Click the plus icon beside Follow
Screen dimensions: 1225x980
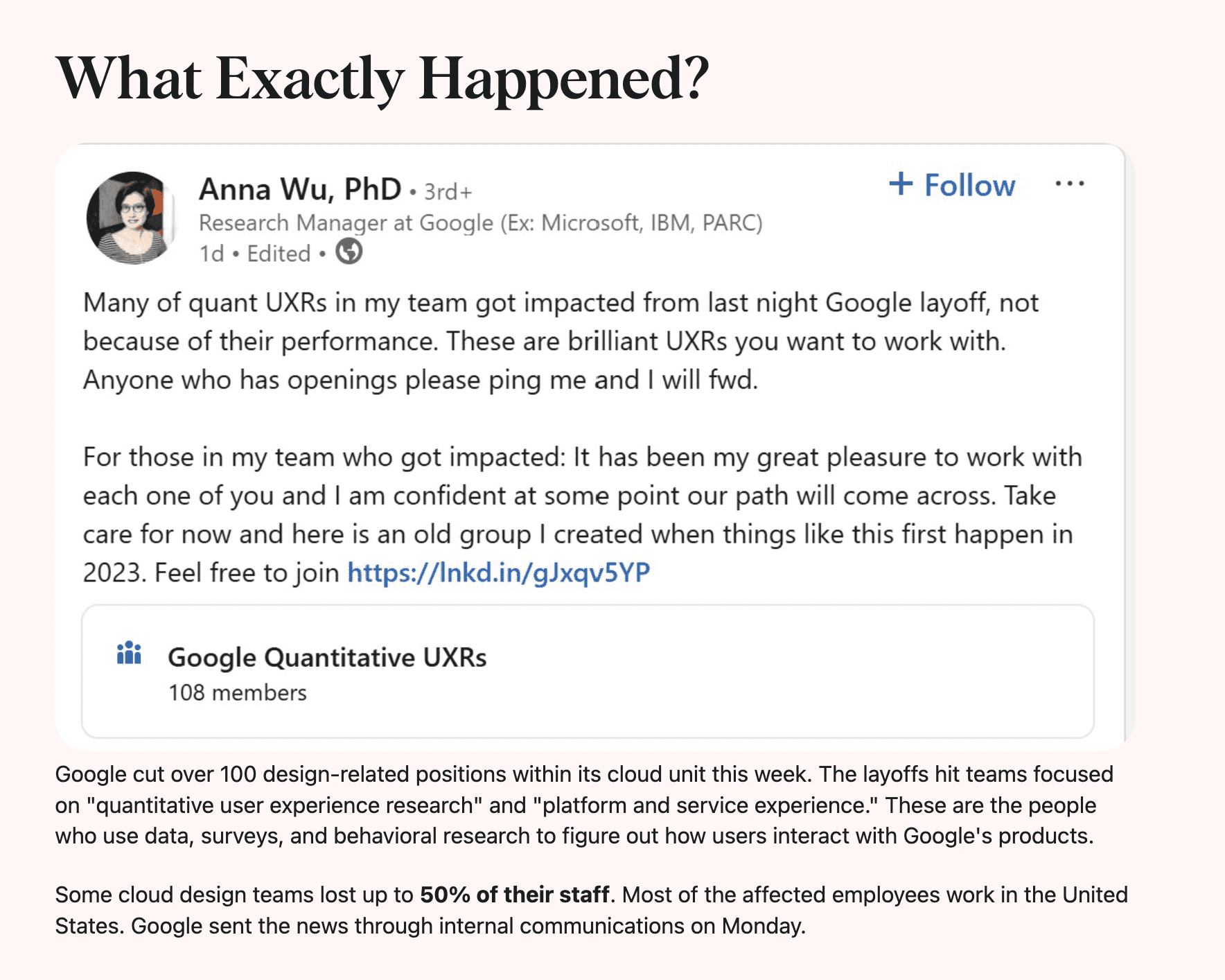(x=901, y=184)
